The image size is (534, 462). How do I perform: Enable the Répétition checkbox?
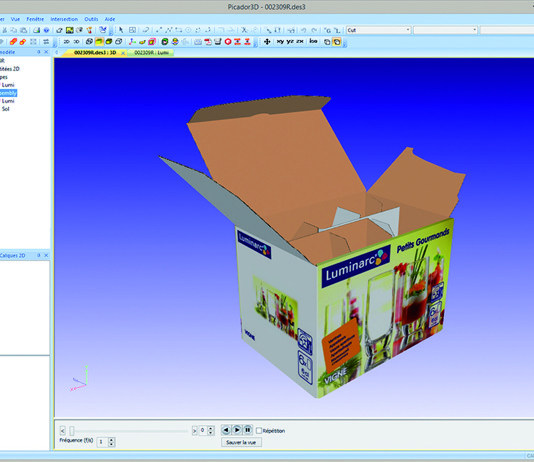tap(259, 431)
